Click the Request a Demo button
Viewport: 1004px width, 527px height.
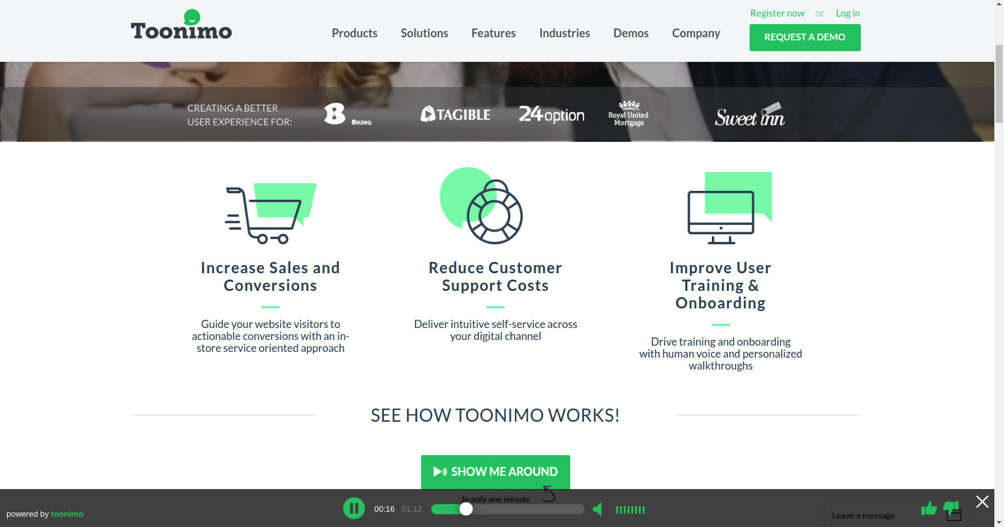(804, 37)
